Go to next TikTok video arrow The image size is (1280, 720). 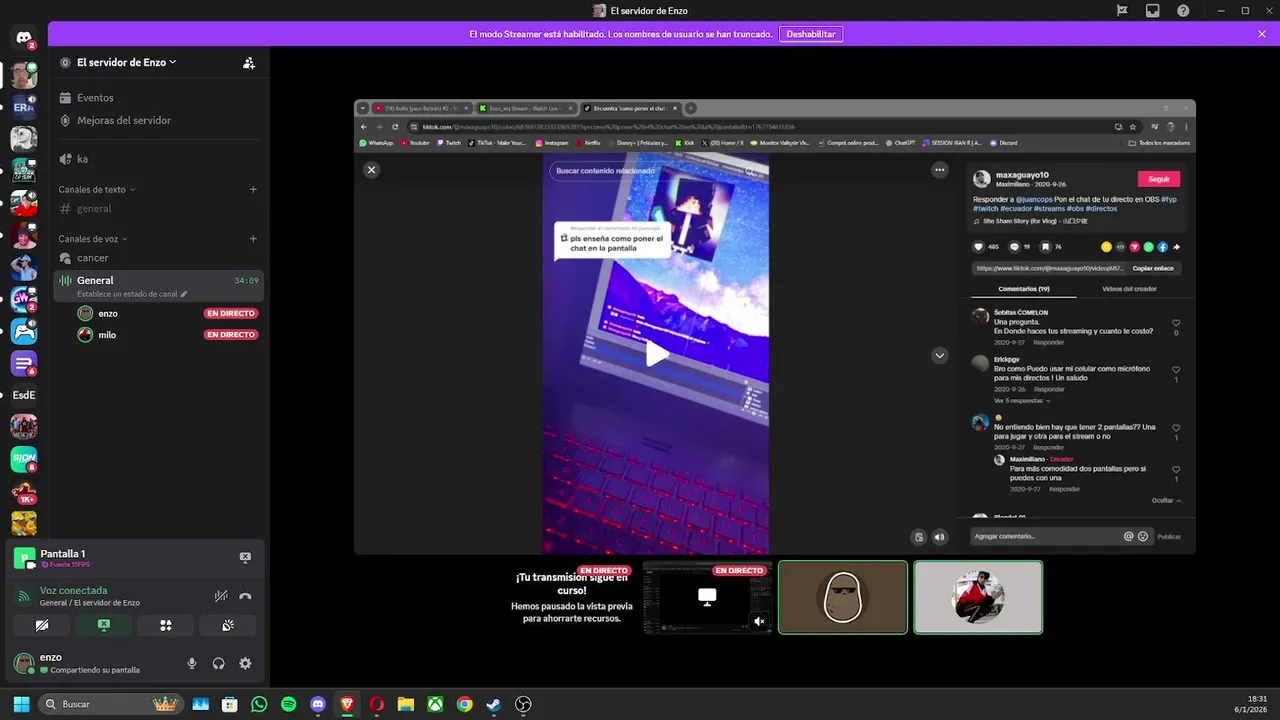pyautogui.click(x=939, y=355)
